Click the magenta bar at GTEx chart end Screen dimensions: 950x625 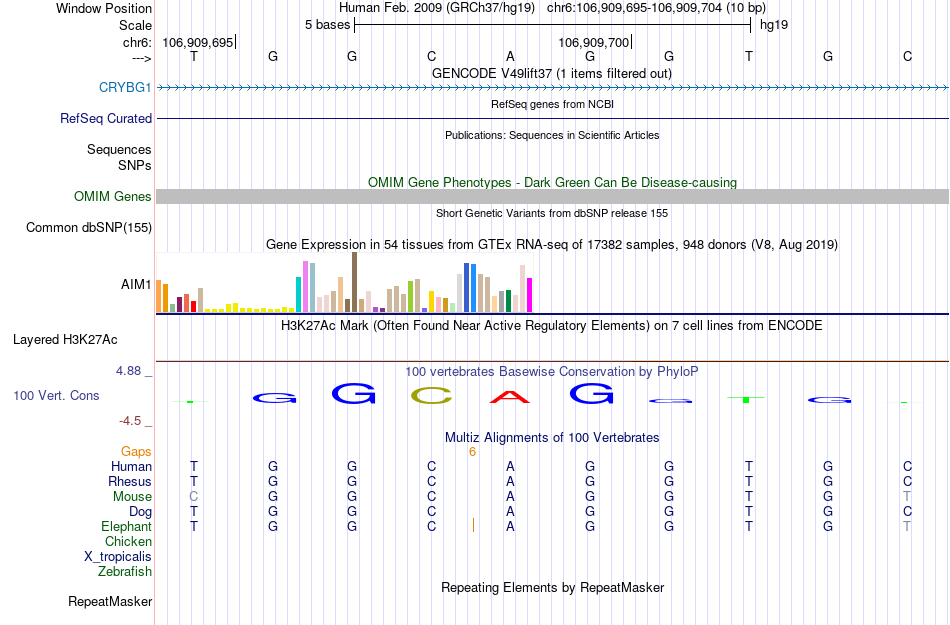(x=530, y=295)
